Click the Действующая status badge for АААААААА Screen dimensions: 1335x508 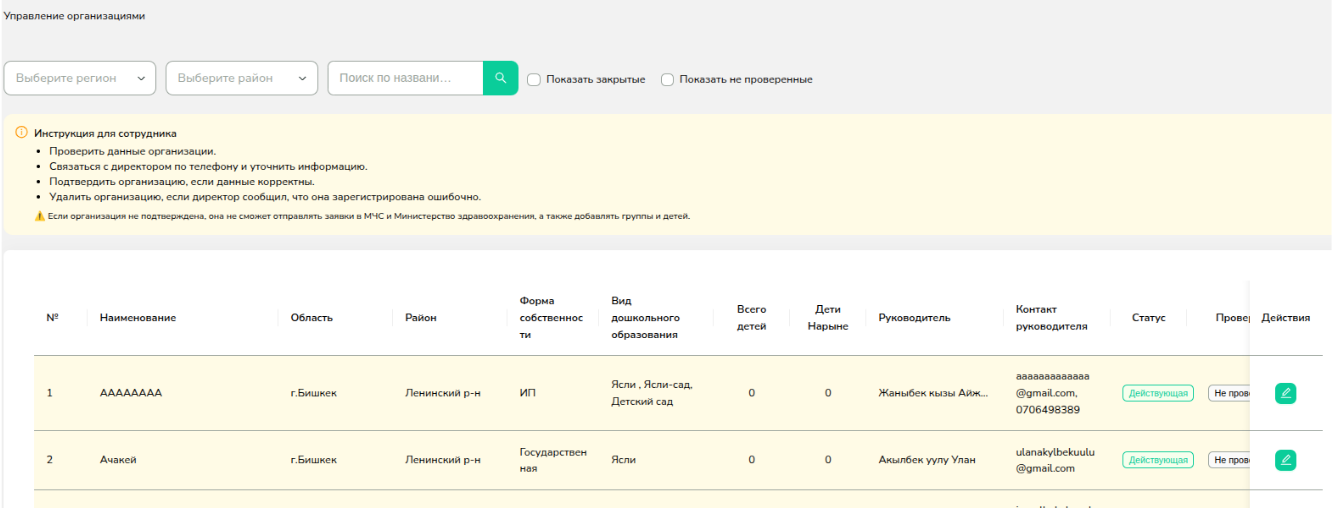pyautogui.click(x=1157, y=393)
